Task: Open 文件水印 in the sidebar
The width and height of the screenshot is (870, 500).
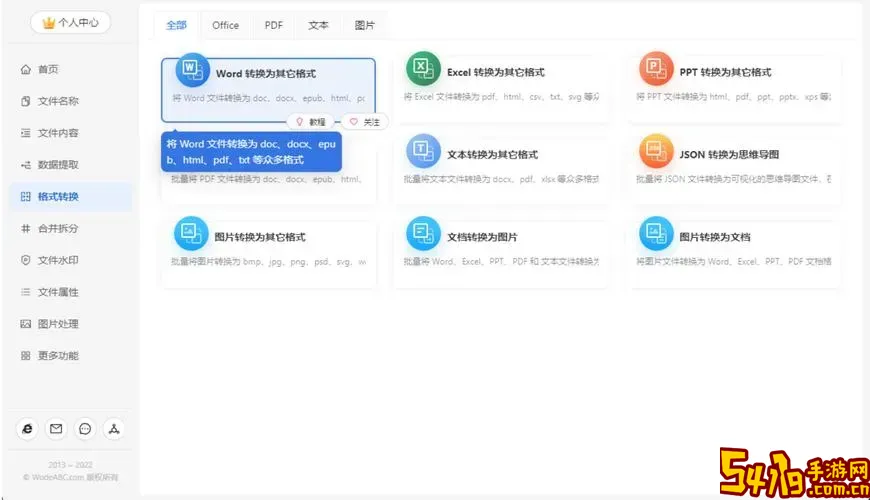Action: click(x=70, y=260)
